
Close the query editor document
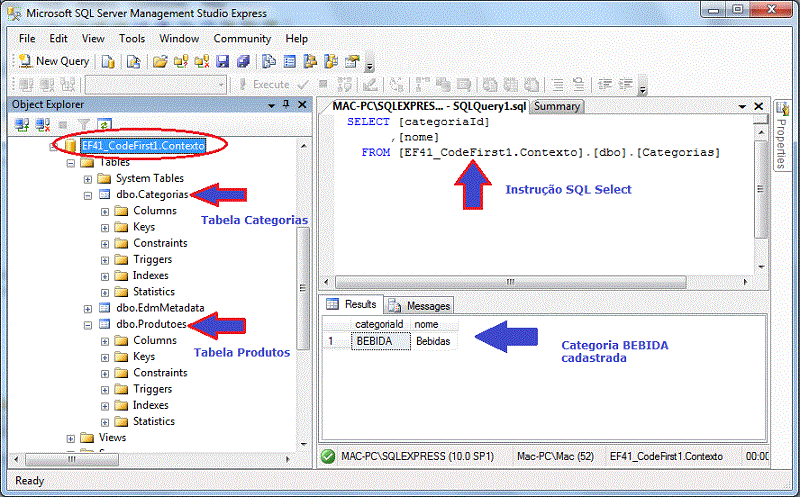tap(759, 106)
